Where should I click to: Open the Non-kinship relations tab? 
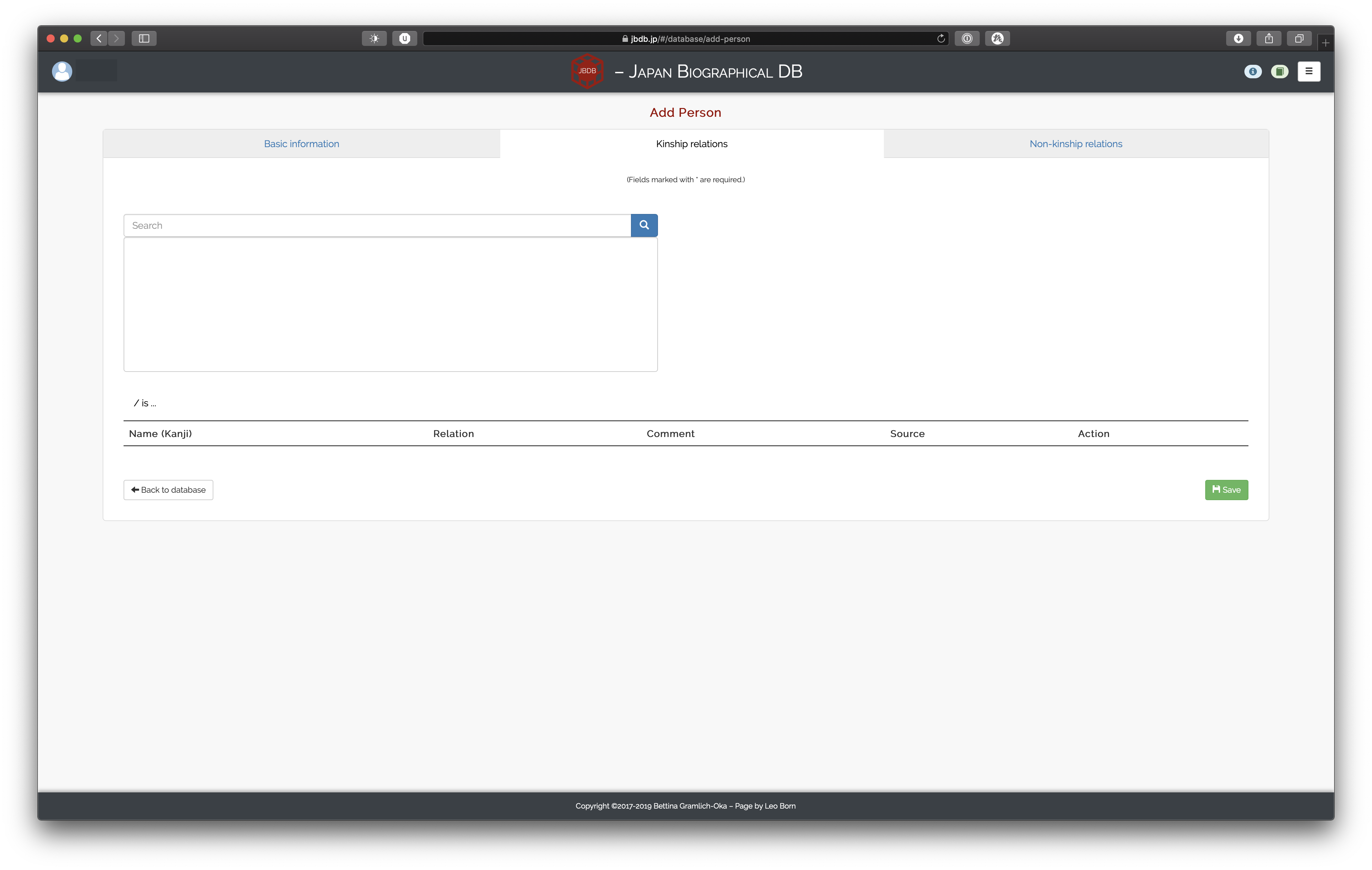(x=1076, y=144)
